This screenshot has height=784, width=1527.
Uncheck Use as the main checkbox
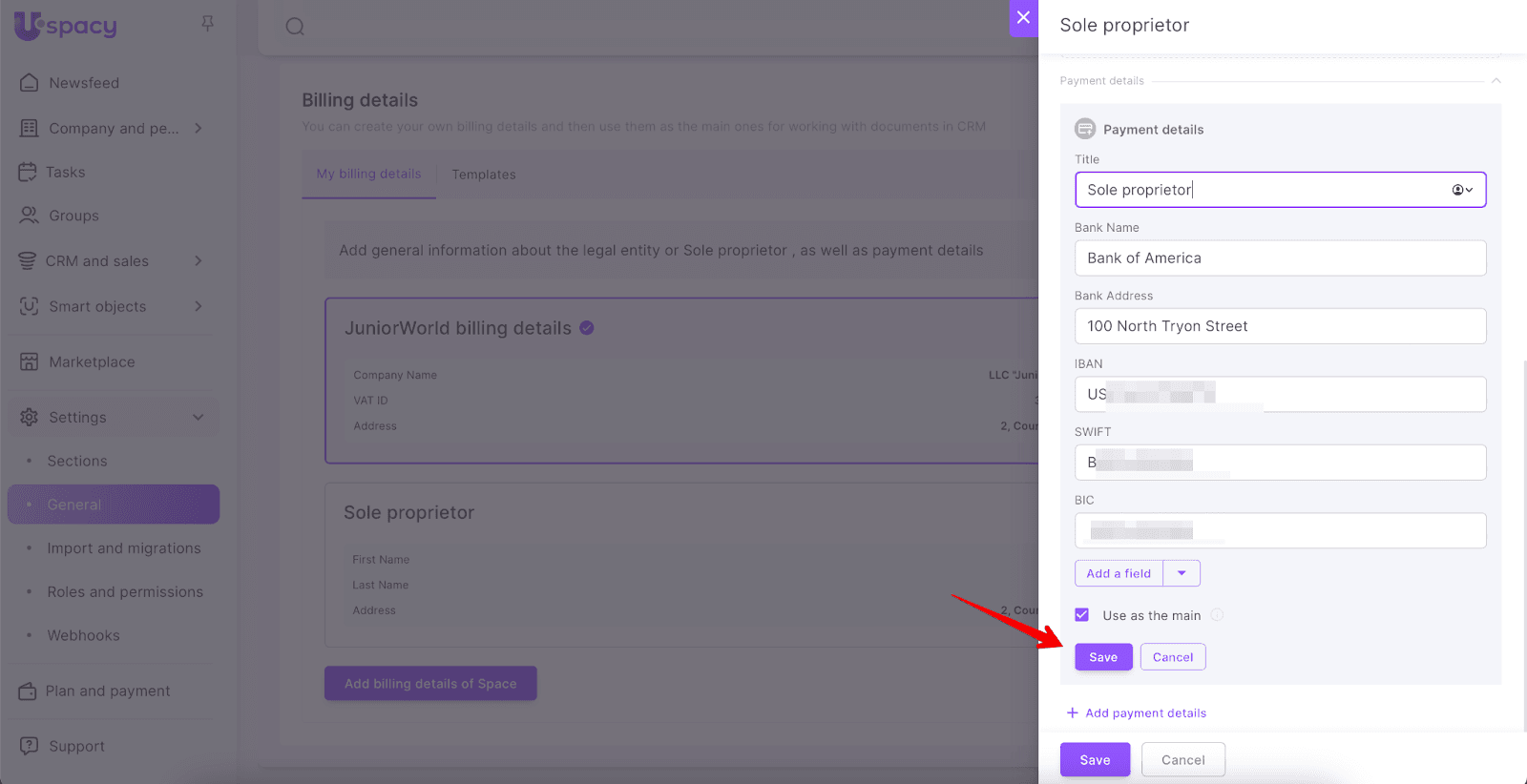pyautogui.click(x=1082, y=615)
